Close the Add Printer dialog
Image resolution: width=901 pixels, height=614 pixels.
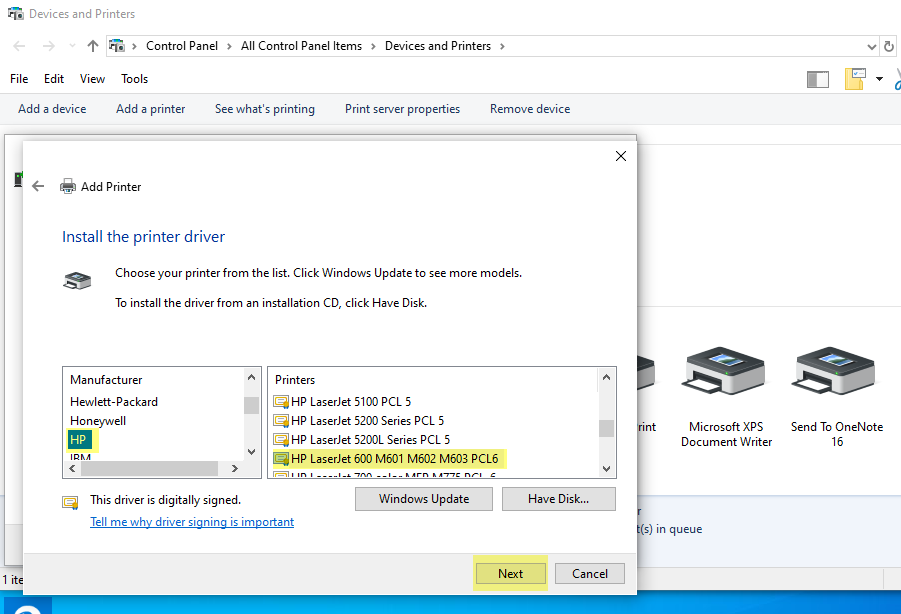(x=621, y=156)
